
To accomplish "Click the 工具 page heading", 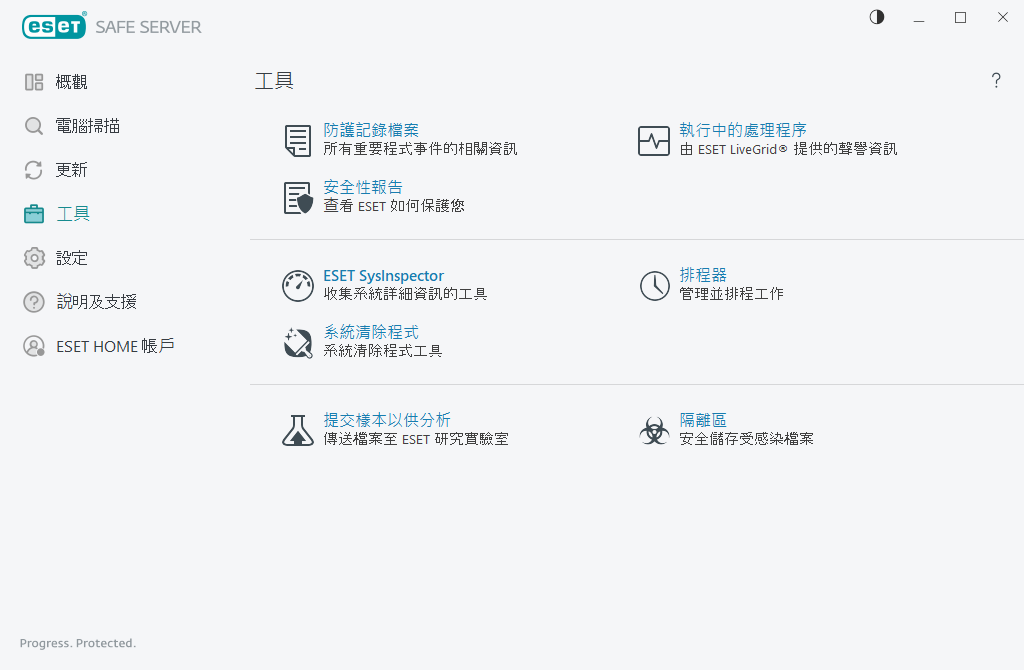I will tap(274, 81).
